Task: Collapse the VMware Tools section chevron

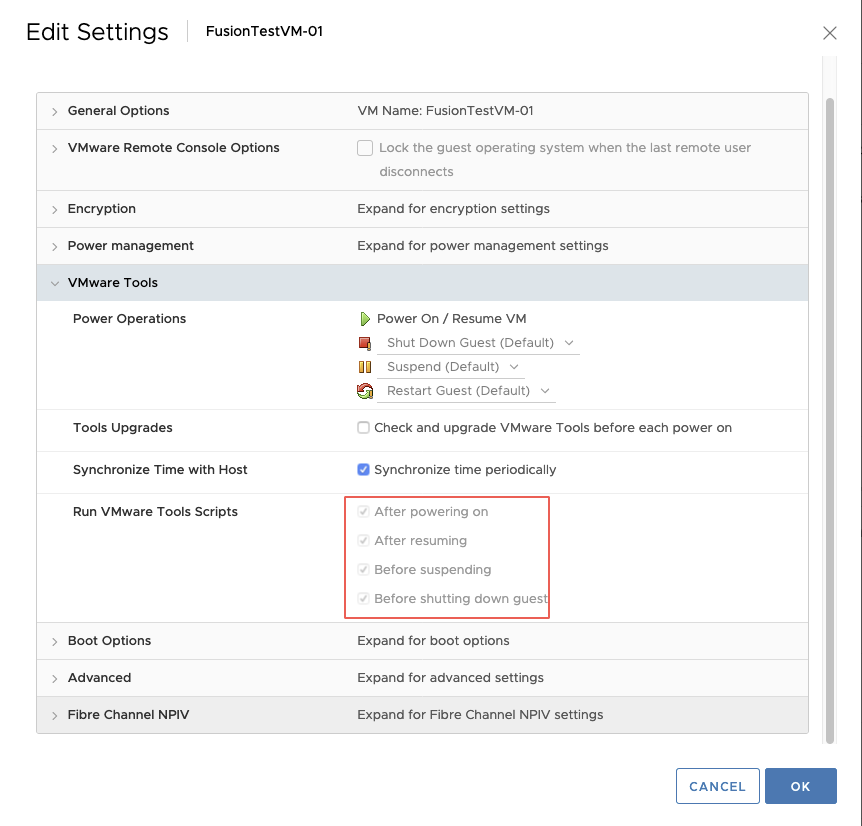Action: point(54,284)
